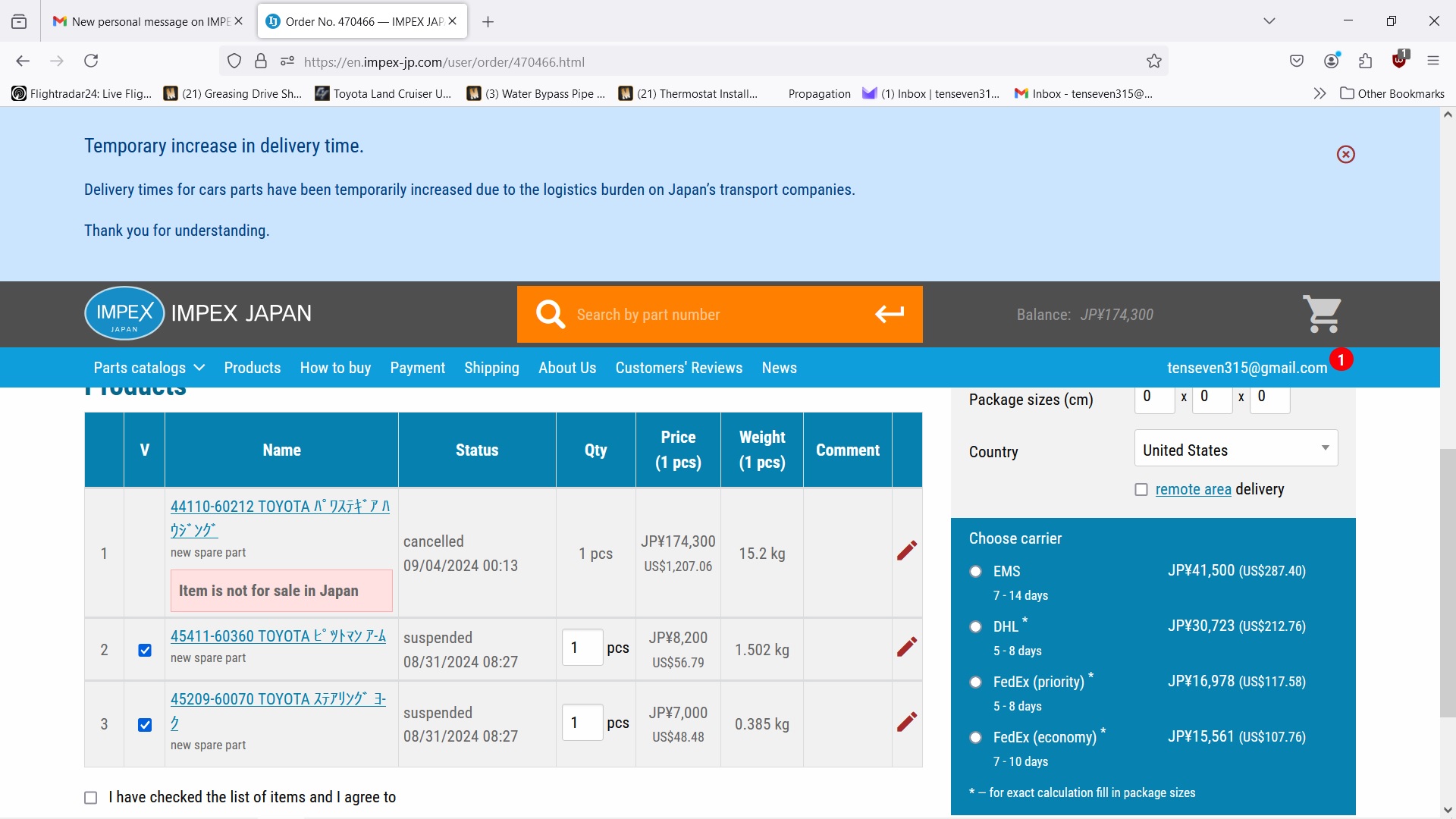The width and height of the screenshot is (1456, 819).
Task: Open About Us page
Action: coord(567,368)
